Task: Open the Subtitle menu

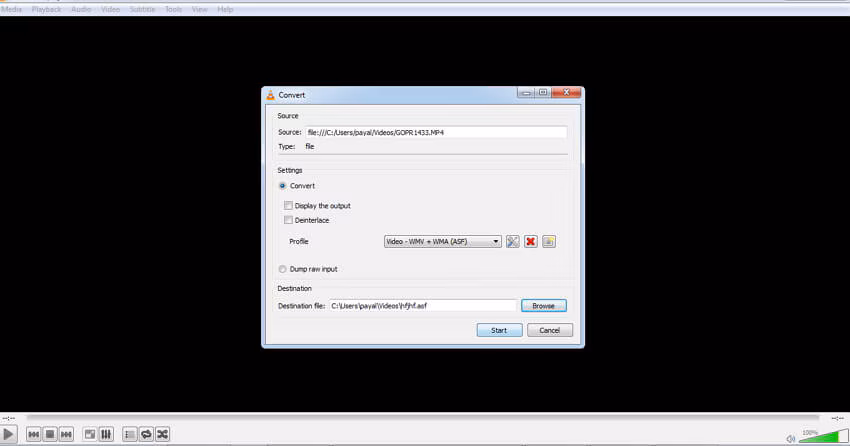Action: 143,9
